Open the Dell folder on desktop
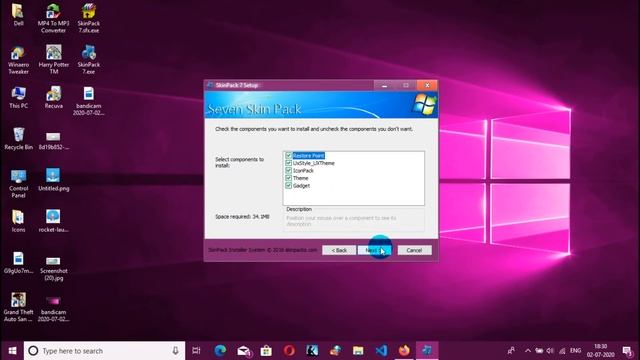The width and height of the screenshot is (640, 360). [x=18, y=14]
